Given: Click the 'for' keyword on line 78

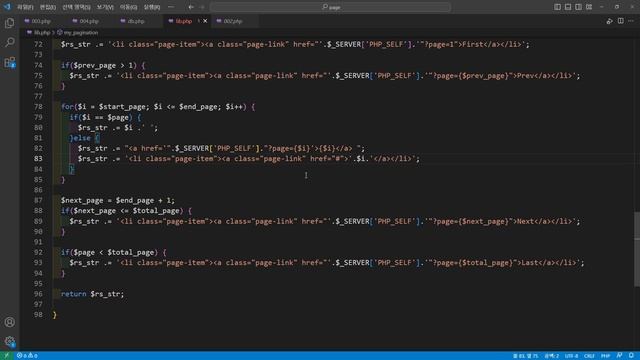Looking at the screenshot, I should pos(67,107).
